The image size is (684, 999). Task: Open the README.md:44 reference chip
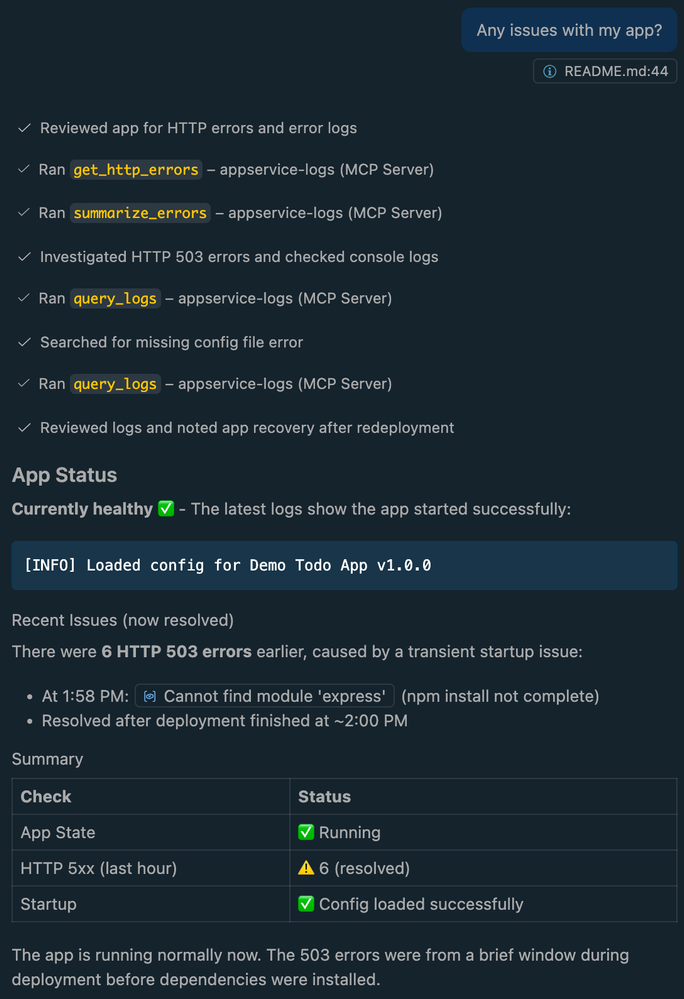click(605, 71)
